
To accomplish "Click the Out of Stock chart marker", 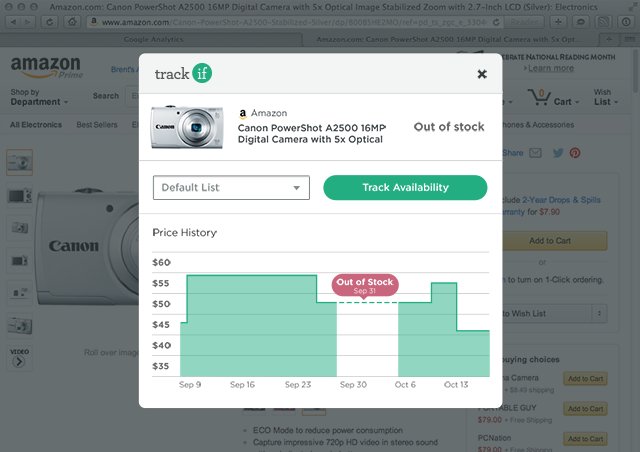I will (x=364, y=285).
